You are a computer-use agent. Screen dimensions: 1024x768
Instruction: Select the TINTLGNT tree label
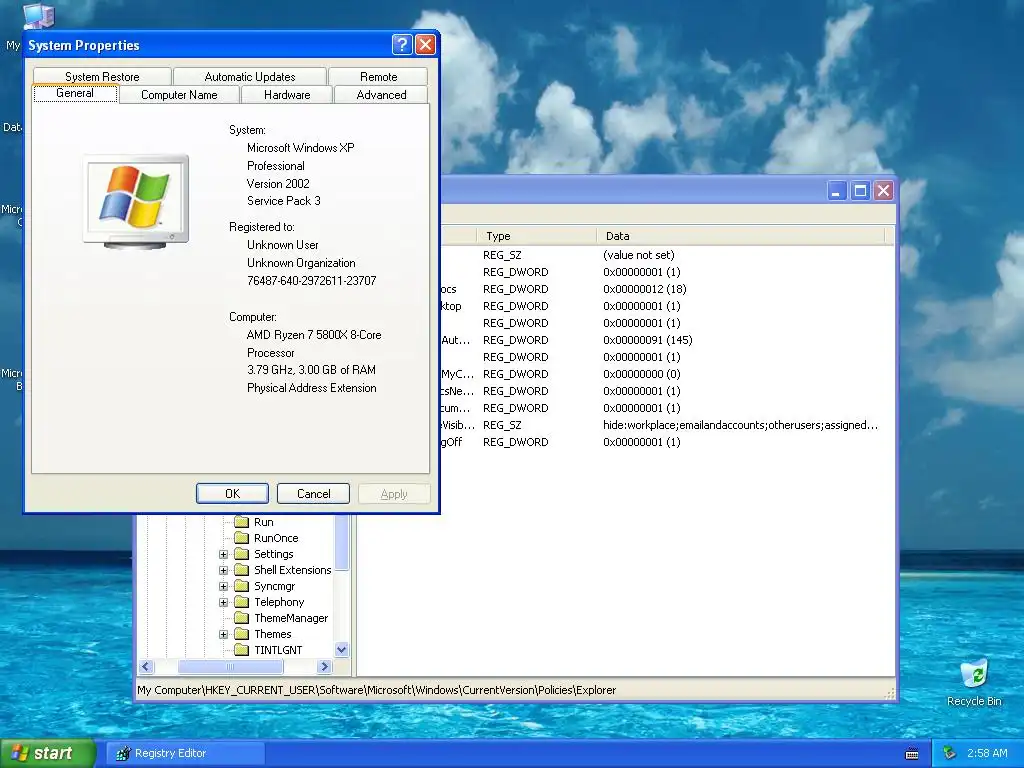click(x=278, y=650)
